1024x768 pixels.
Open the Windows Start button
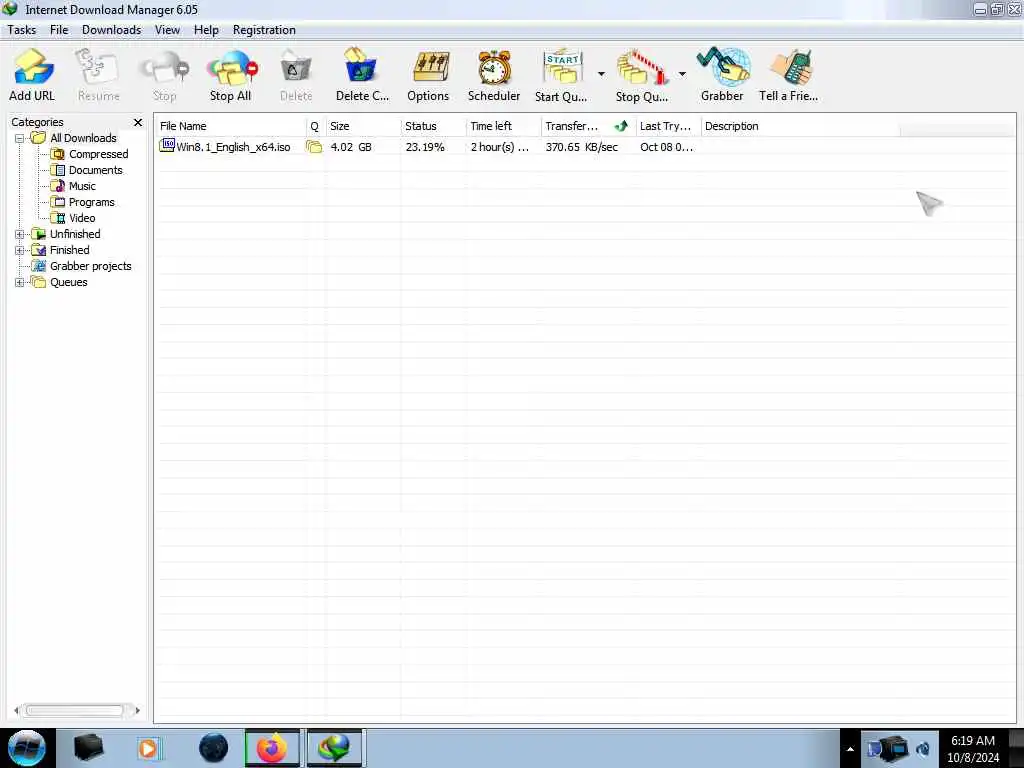pos(26,748)
